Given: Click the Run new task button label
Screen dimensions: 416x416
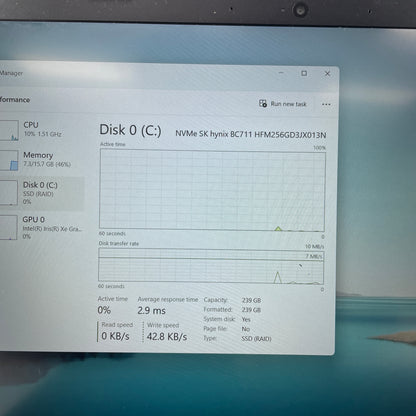Looking at the screenshot, I should pos(288,104).
